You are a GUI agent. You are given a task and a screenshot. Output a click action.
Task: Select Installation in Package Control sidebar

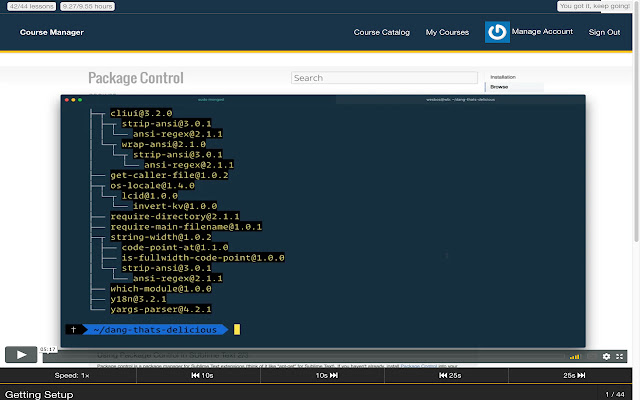pos(503,77)
